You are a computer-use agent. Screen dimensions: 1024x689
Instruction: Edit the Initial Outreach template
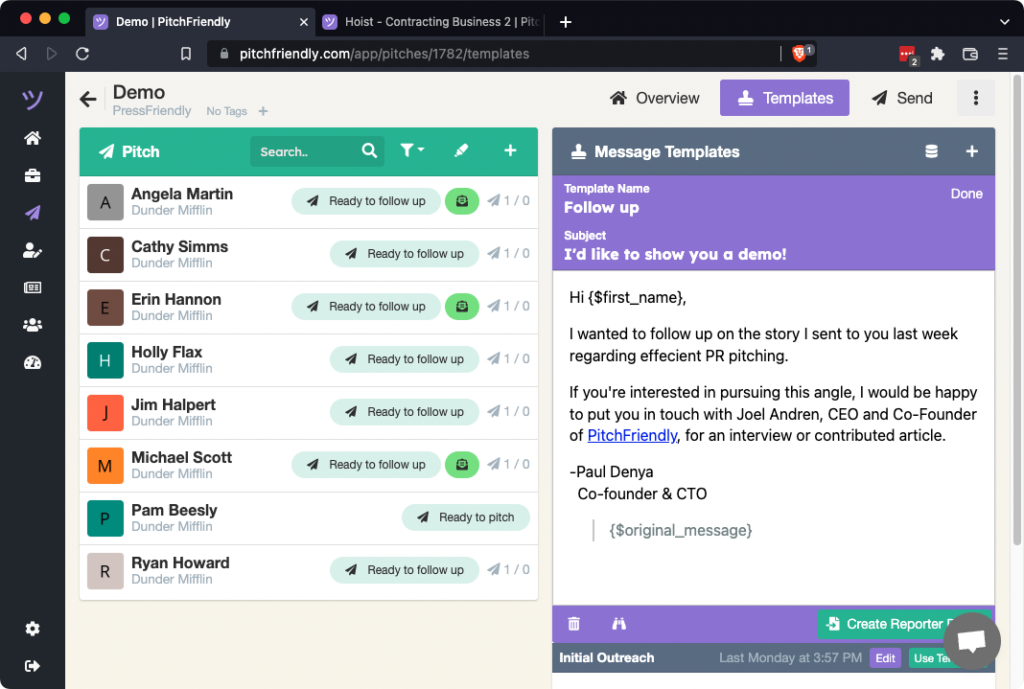(x=884, y=658)
